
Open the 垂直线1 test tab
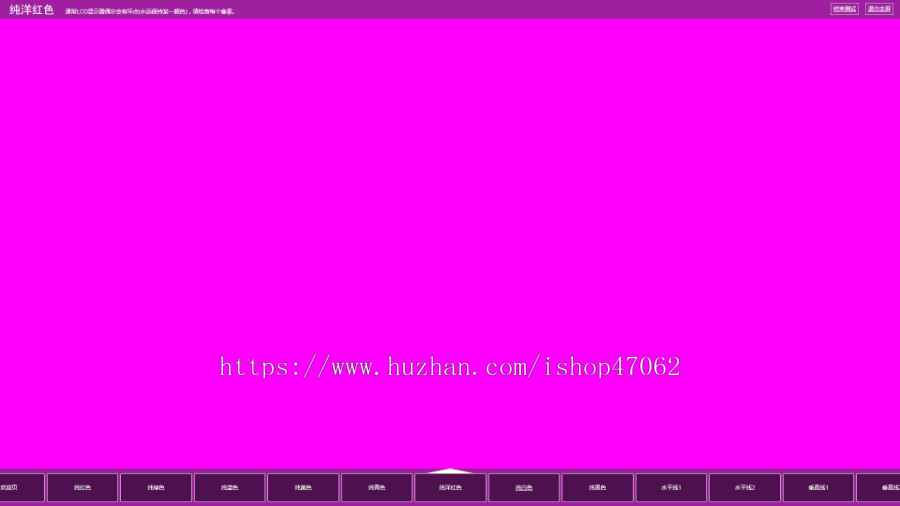(x=818, y=488)
